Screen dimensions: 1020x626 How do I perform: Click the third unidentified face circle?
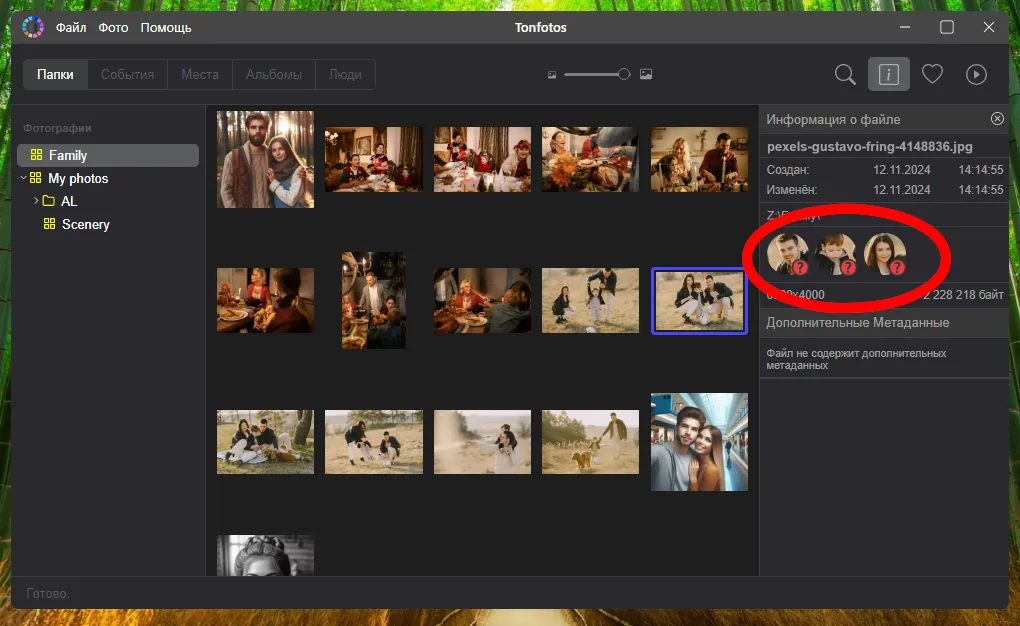click(x=884, y=254)
